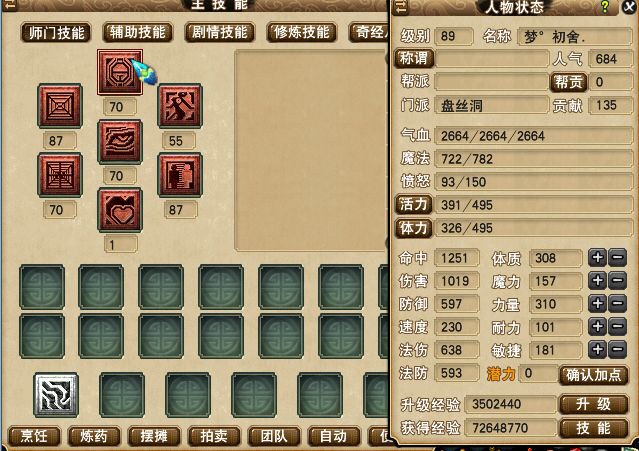The height and width of the screenshot is (451, 639).
Task: Select the white maze-pattern icon in bottom row
Action: (x=56, y=395)
